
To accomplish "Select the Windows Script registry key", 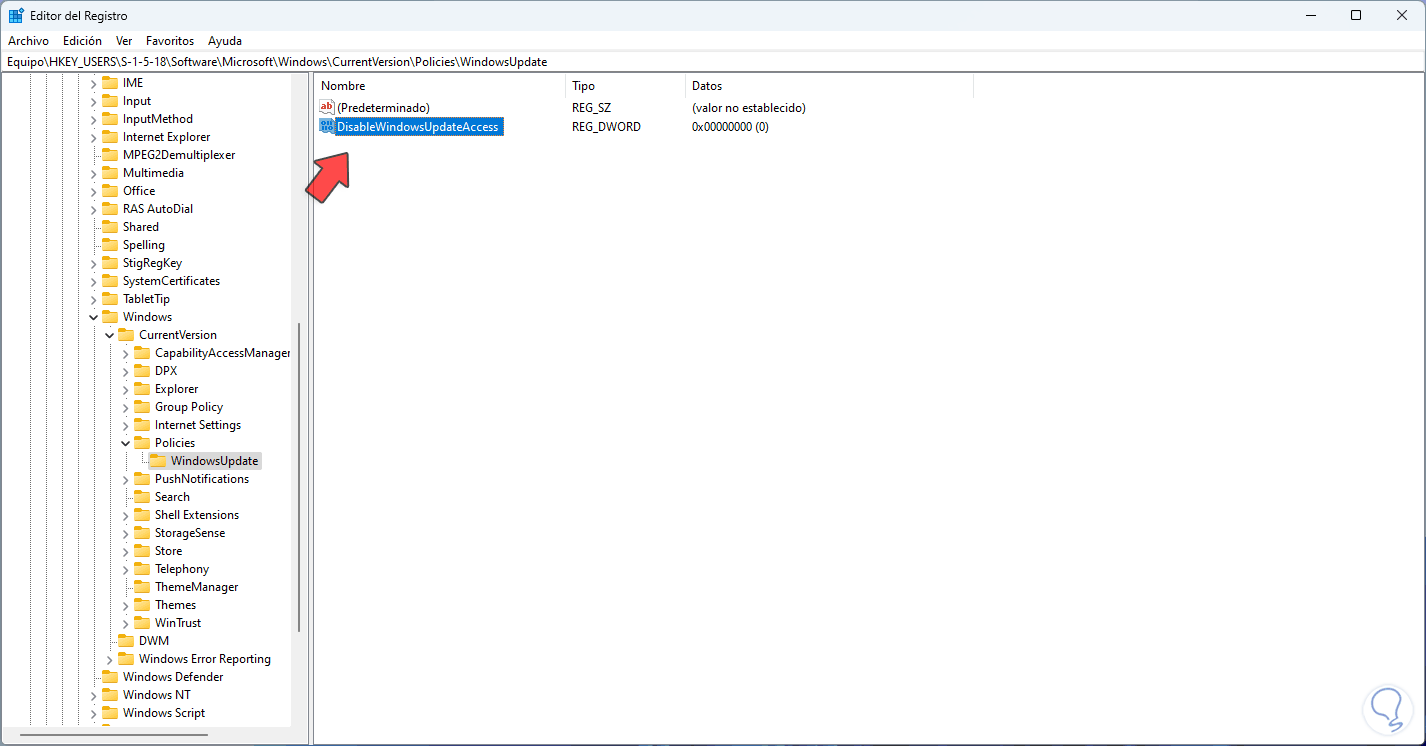I will pyautogui.click(x=164, y=713).
